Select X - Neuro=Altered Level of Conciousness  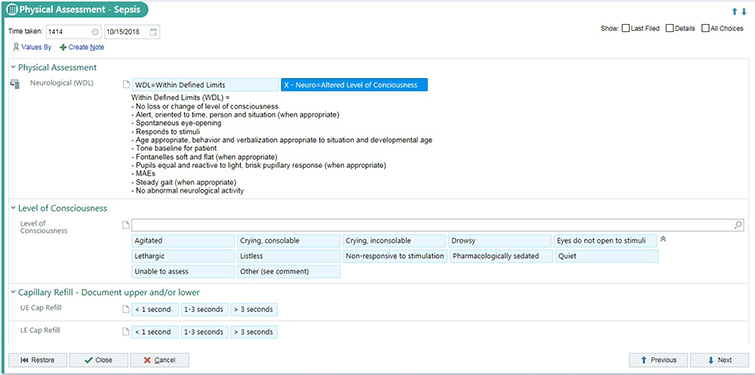(x=354, y=85)
